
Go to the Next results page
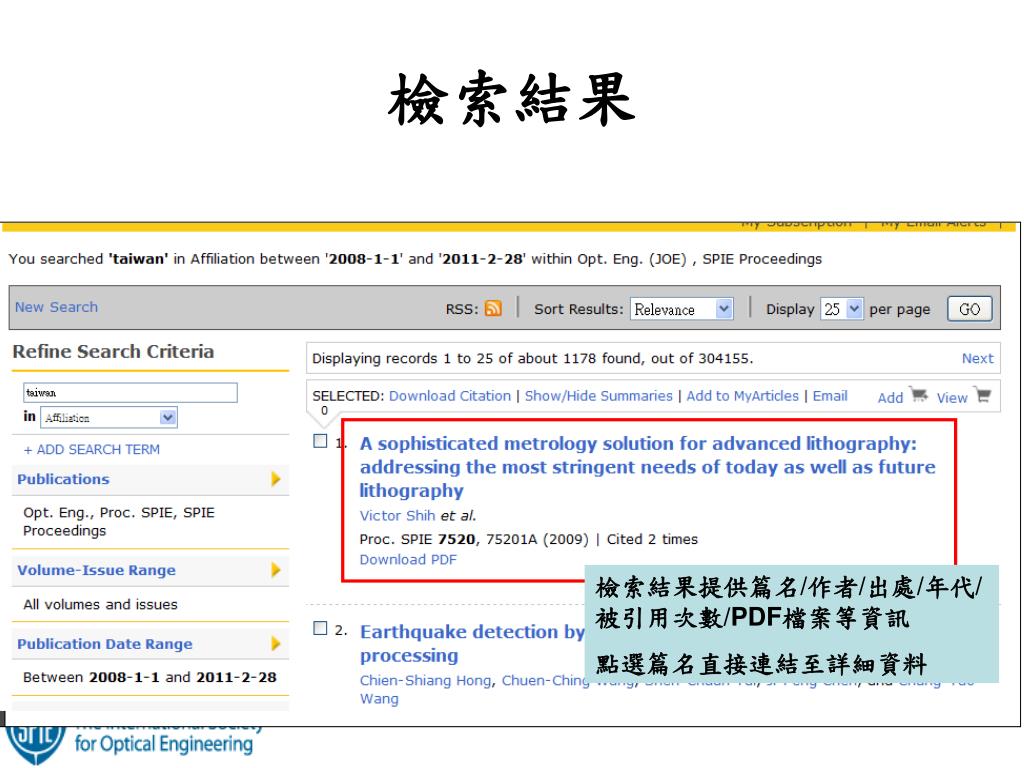(977, 358)
